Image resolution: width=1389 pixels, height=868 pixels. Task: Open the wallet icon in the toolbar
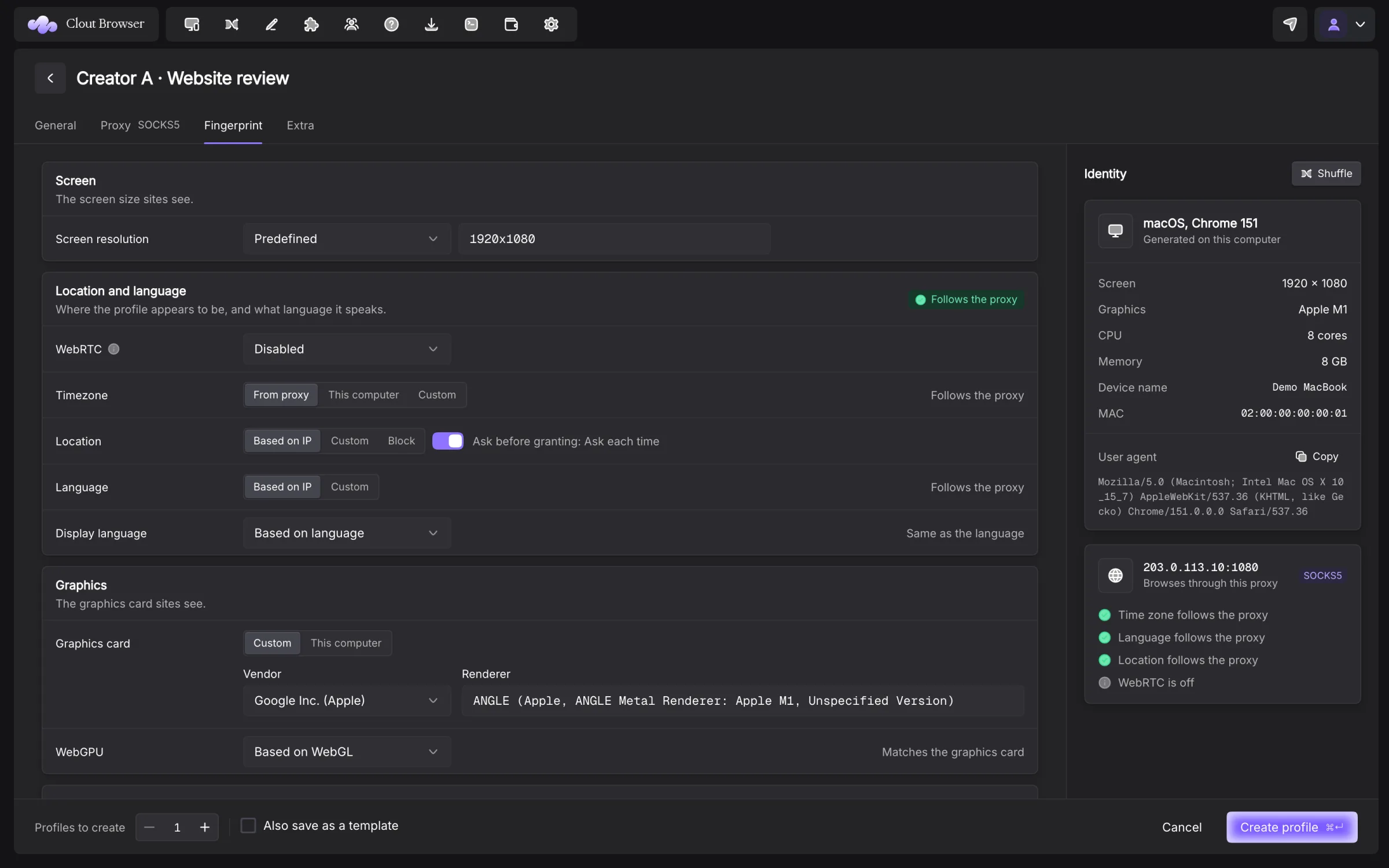click(x=511, y=24)
